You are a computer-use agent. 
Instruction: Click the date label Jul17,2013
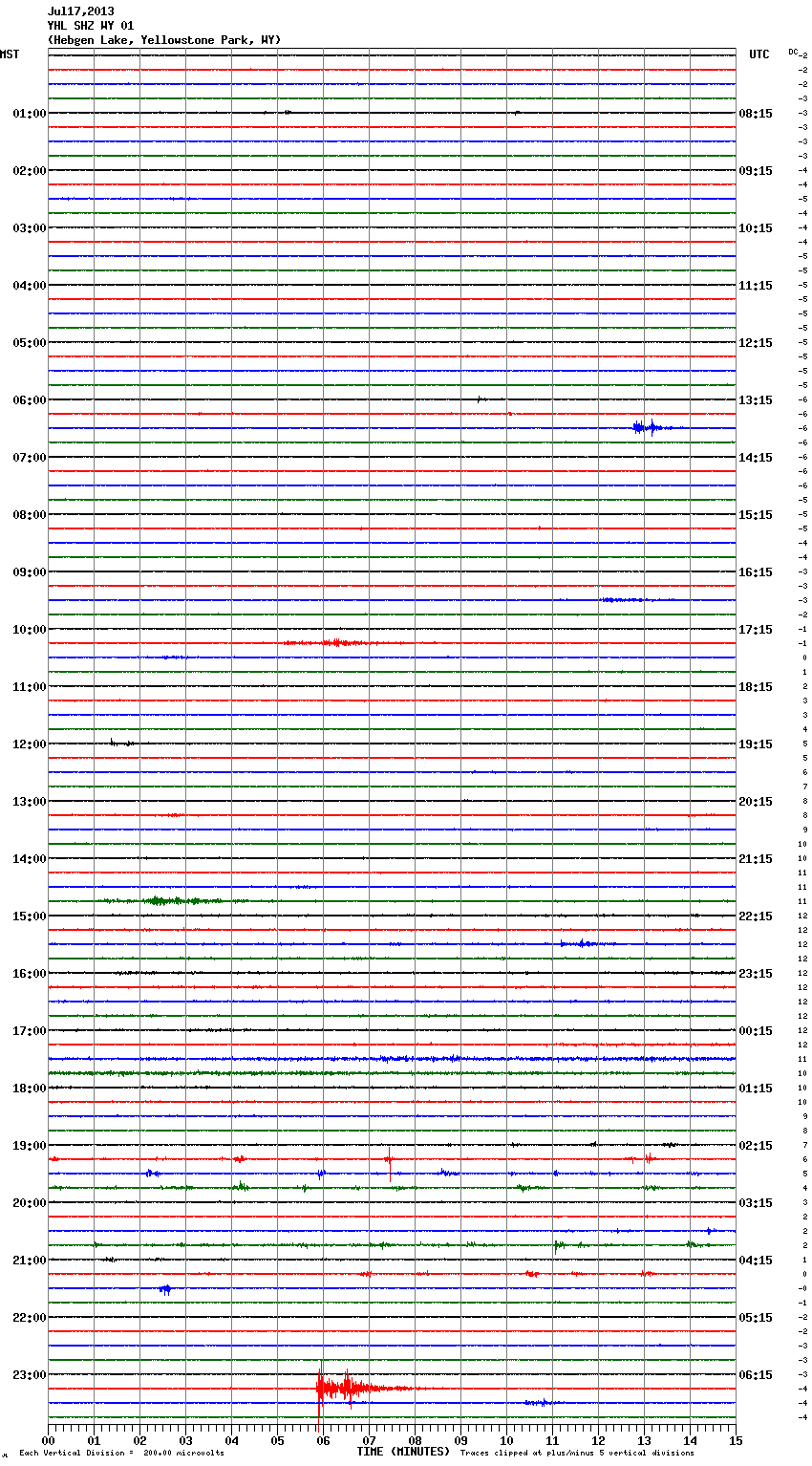[80, 11]
